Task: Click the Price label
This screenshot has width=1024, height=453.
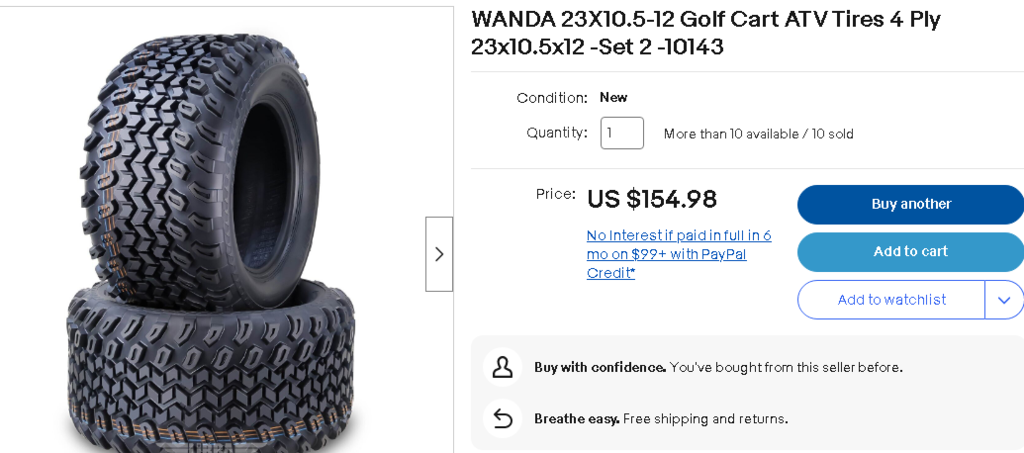Action: [556, 194]
